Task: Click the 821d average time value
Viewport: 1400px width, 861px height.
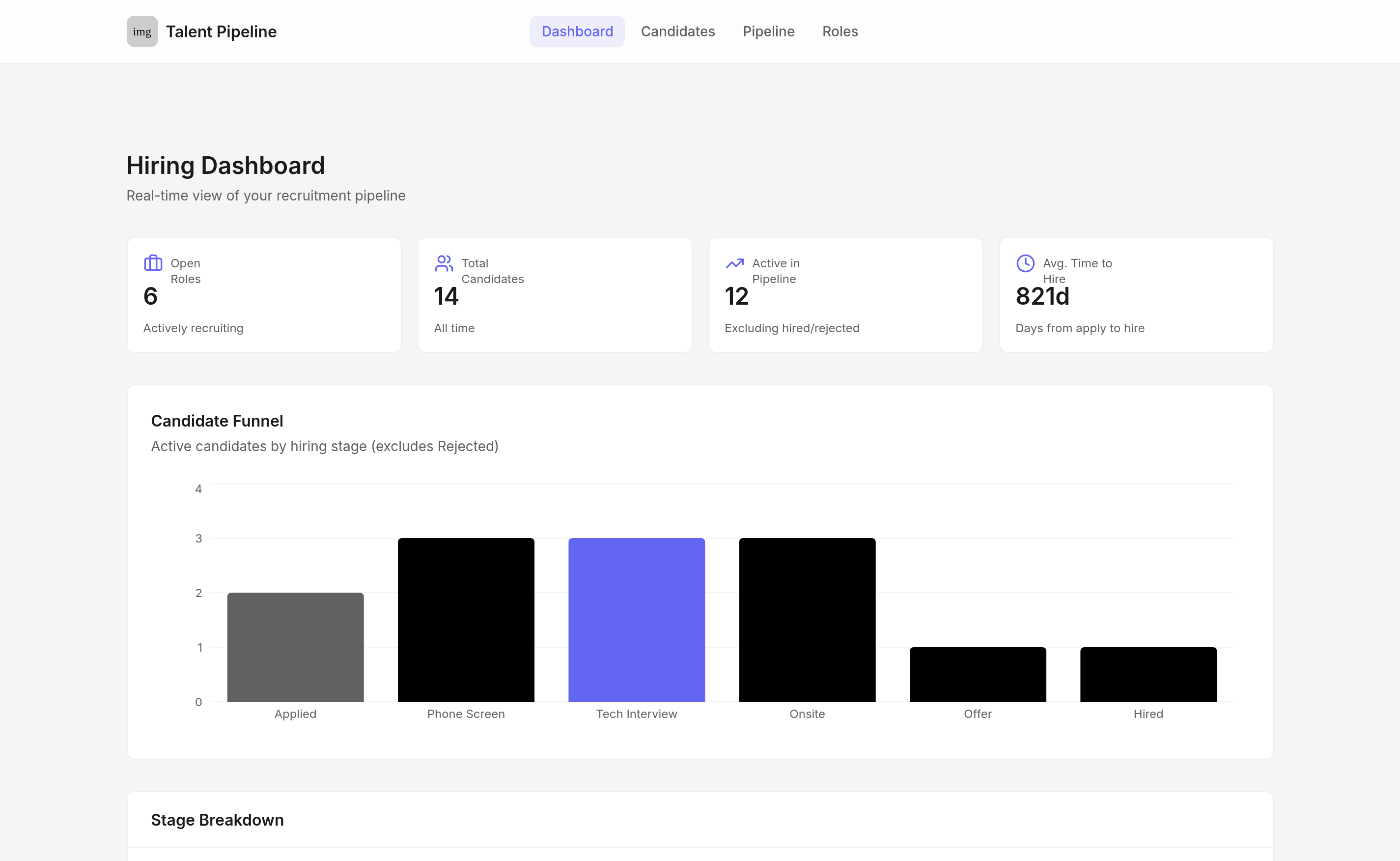Action: pyautogui.click(x=1042, y=296)
